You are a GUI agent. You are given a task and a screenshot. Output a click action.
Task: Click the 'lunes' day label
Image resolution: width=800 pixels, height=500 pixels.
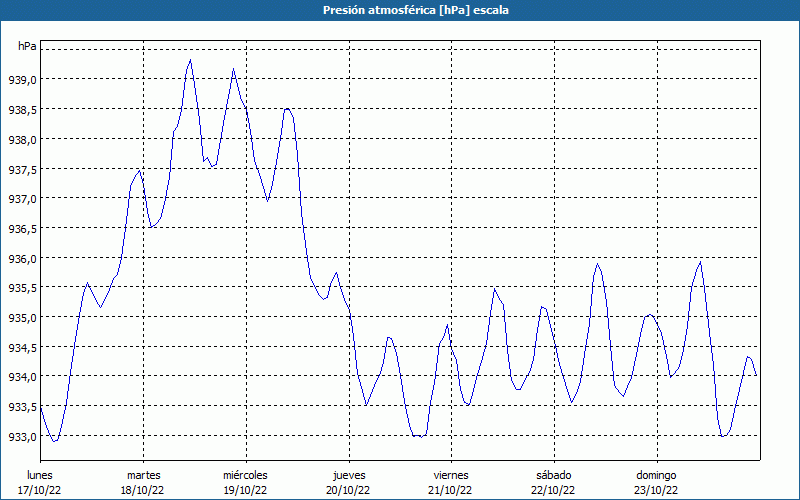pos(40,475)
